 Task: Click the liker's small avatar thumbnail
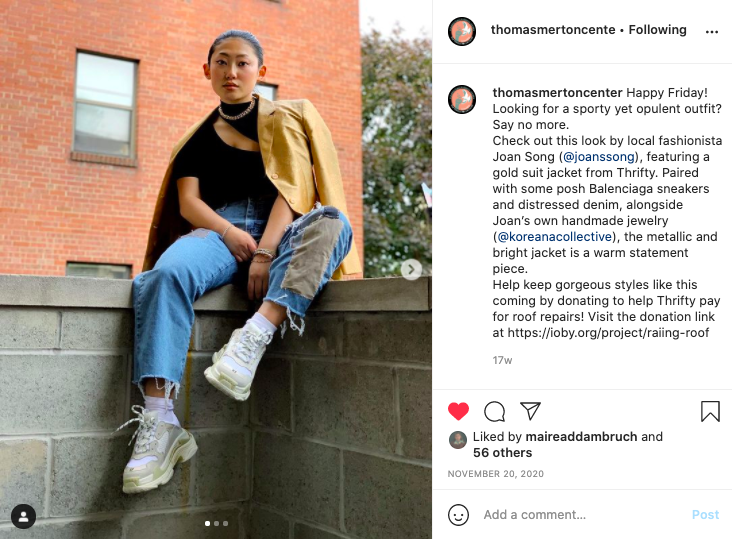[x=458, y=440]
